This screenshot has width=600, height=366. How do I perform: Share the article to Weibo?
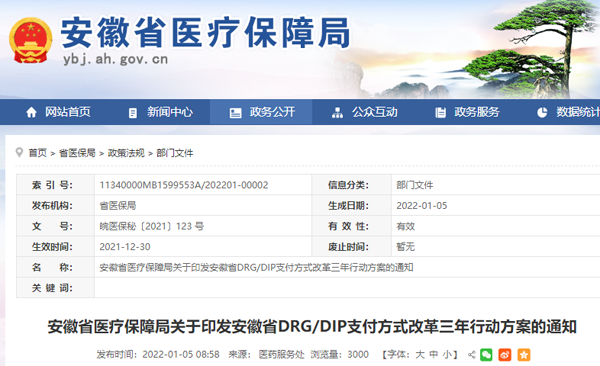(x=505, y=355)
